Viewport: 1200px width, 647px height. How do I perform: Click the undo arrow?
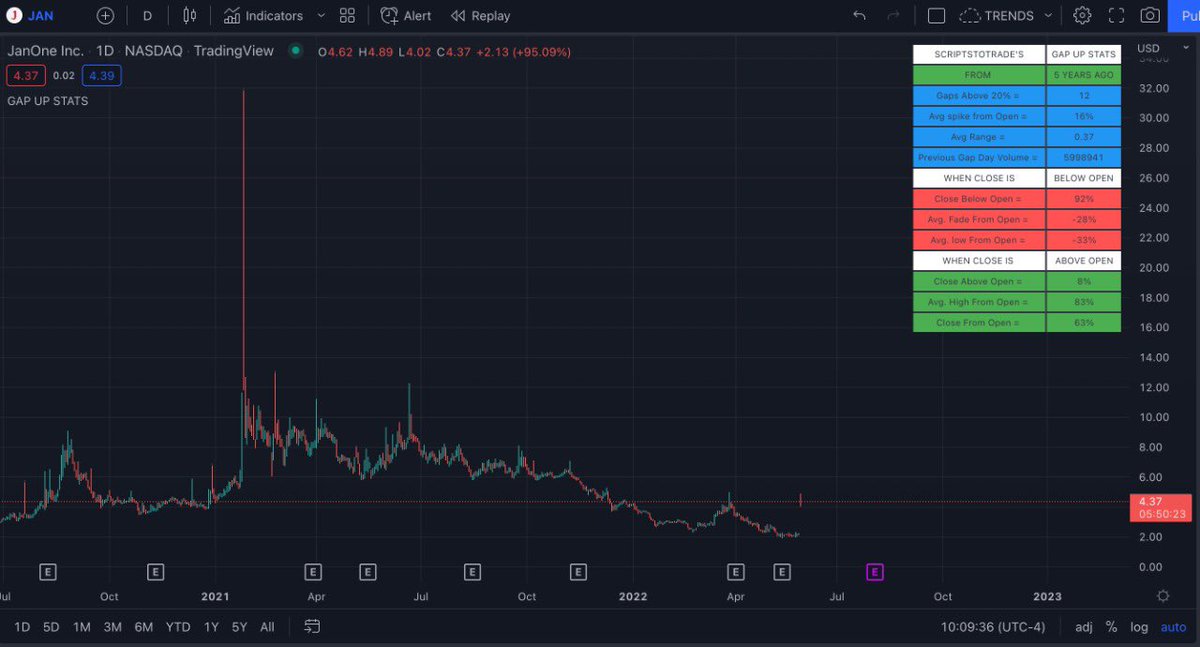coord(859,16)
